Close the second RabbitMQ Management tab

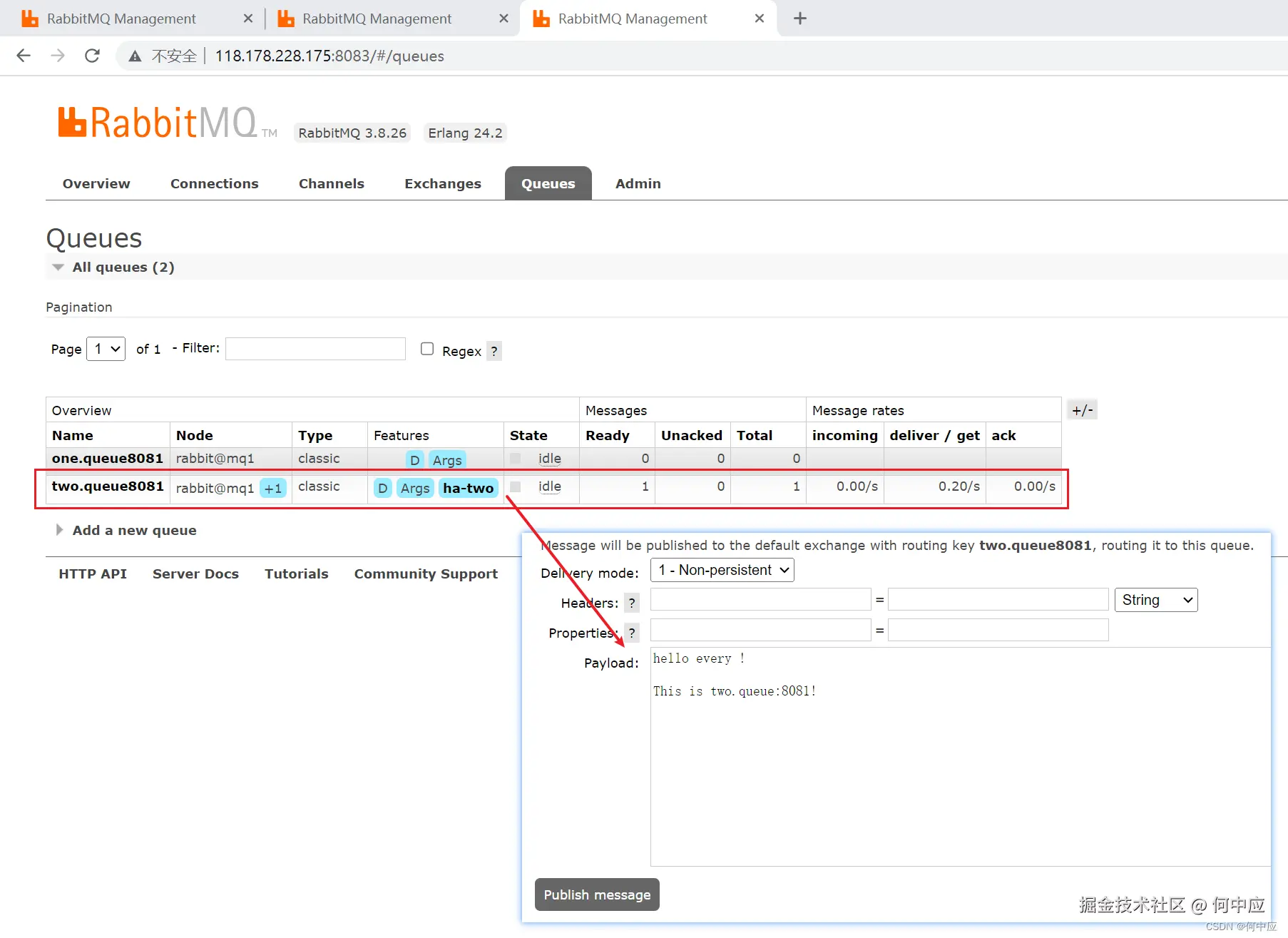click(x=504, y=19)
